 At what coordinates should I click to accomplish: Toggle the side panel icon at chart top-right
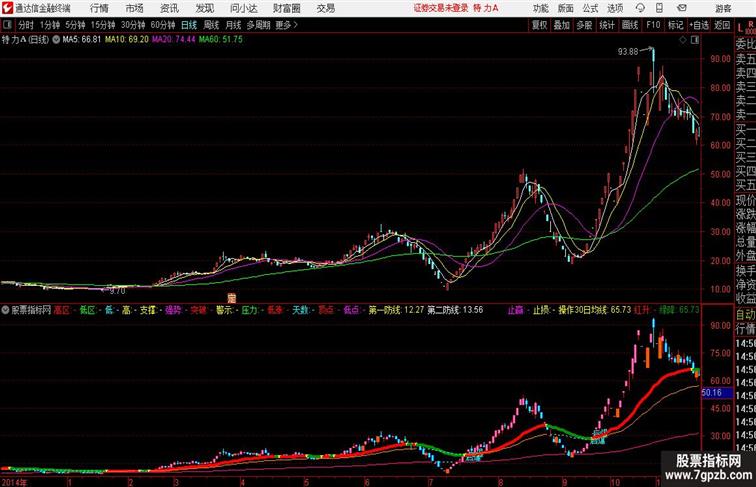[695, 40]
